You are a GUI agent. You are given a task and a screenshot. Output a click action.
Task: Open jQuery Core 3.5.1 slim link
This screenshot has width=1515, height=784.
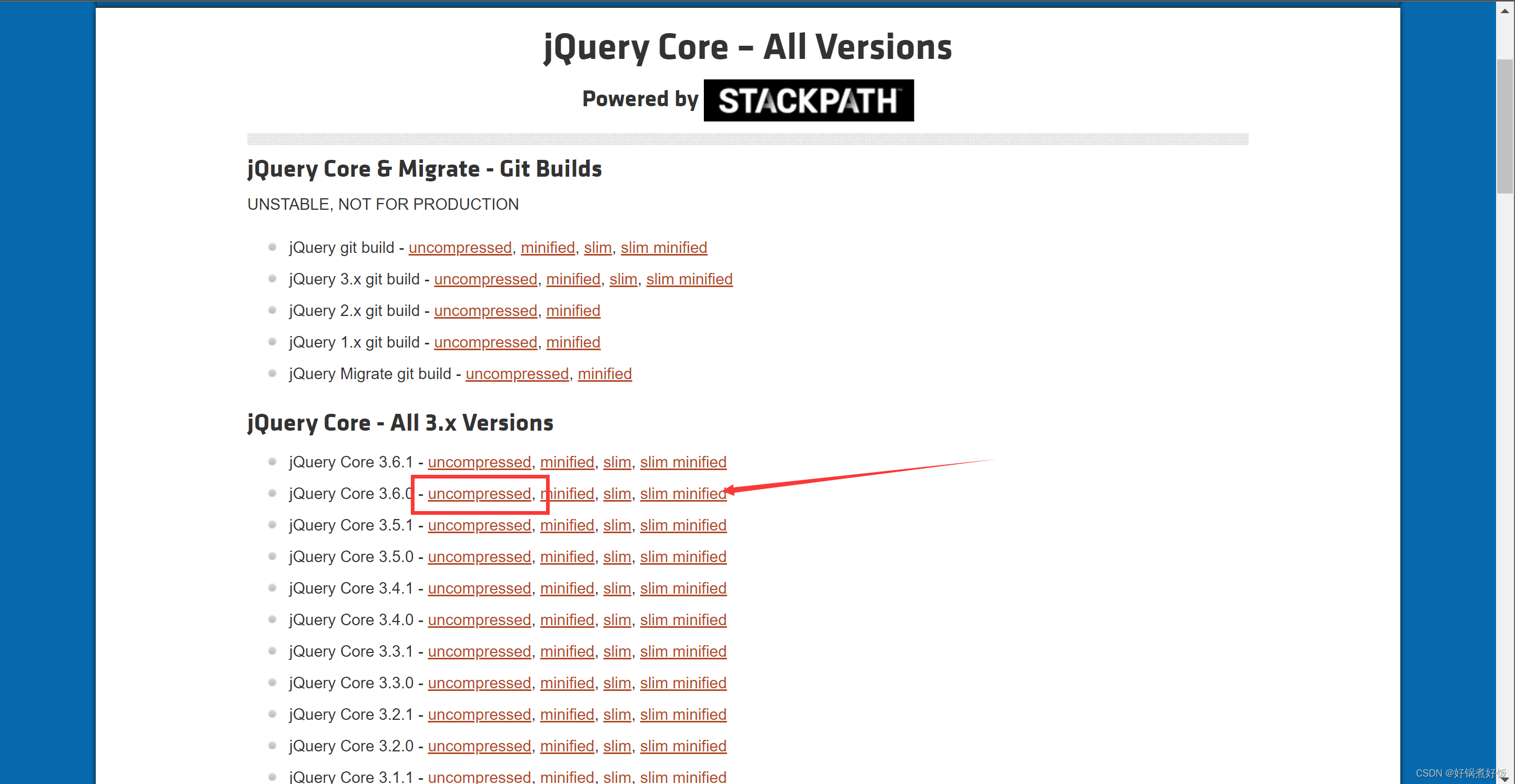(x=617, y=525)
